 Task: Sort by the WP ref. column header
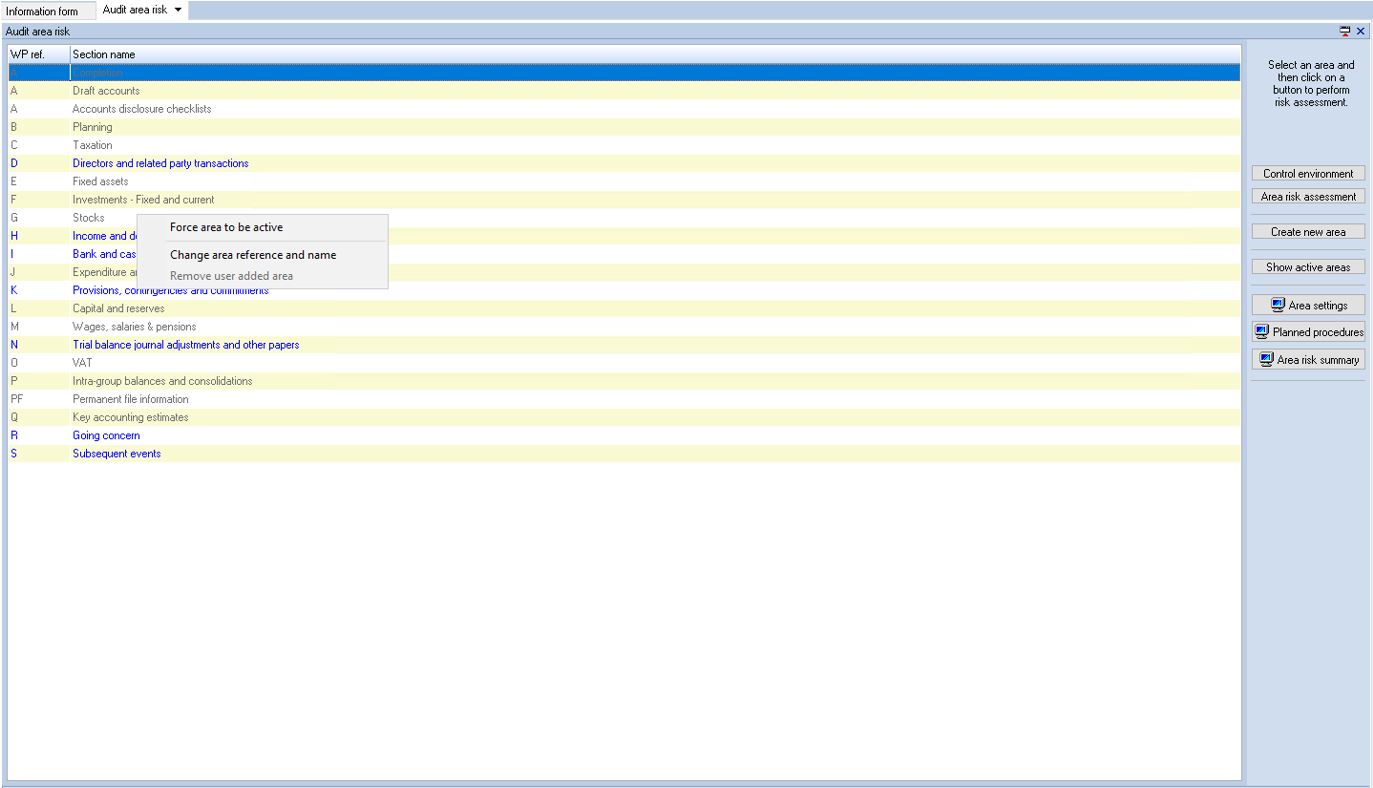coord(38,54)
